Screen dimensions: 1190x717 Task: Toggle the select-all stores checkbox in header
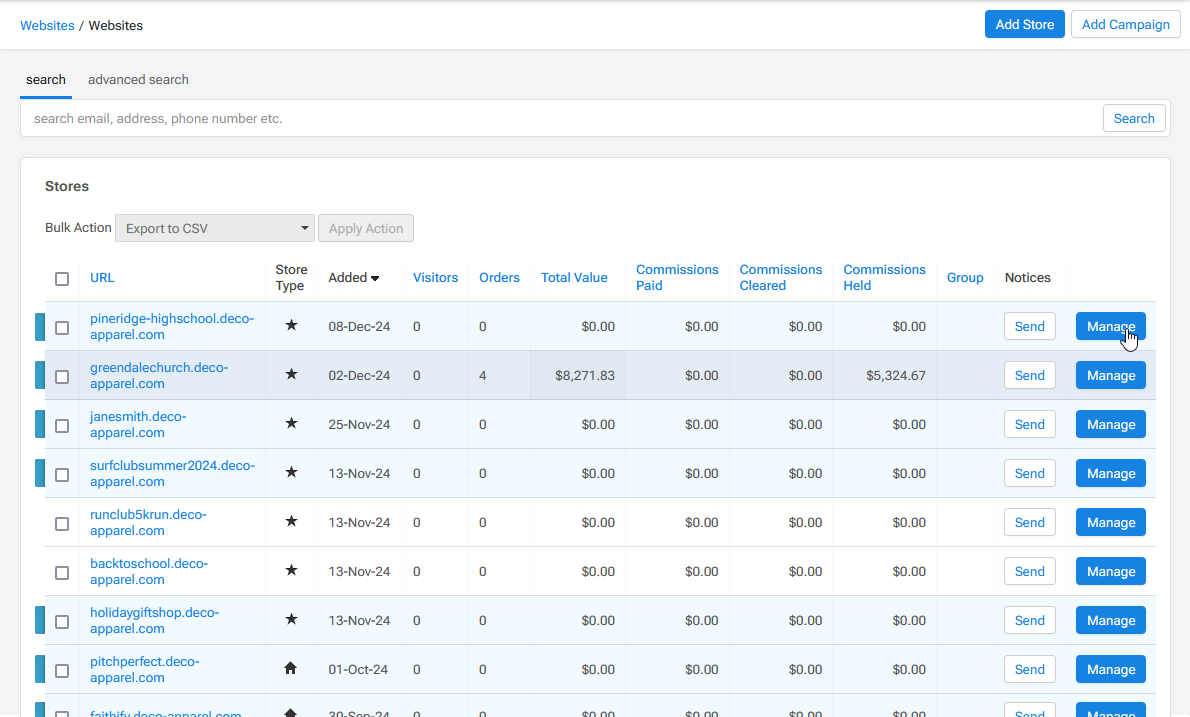[62, 279]
